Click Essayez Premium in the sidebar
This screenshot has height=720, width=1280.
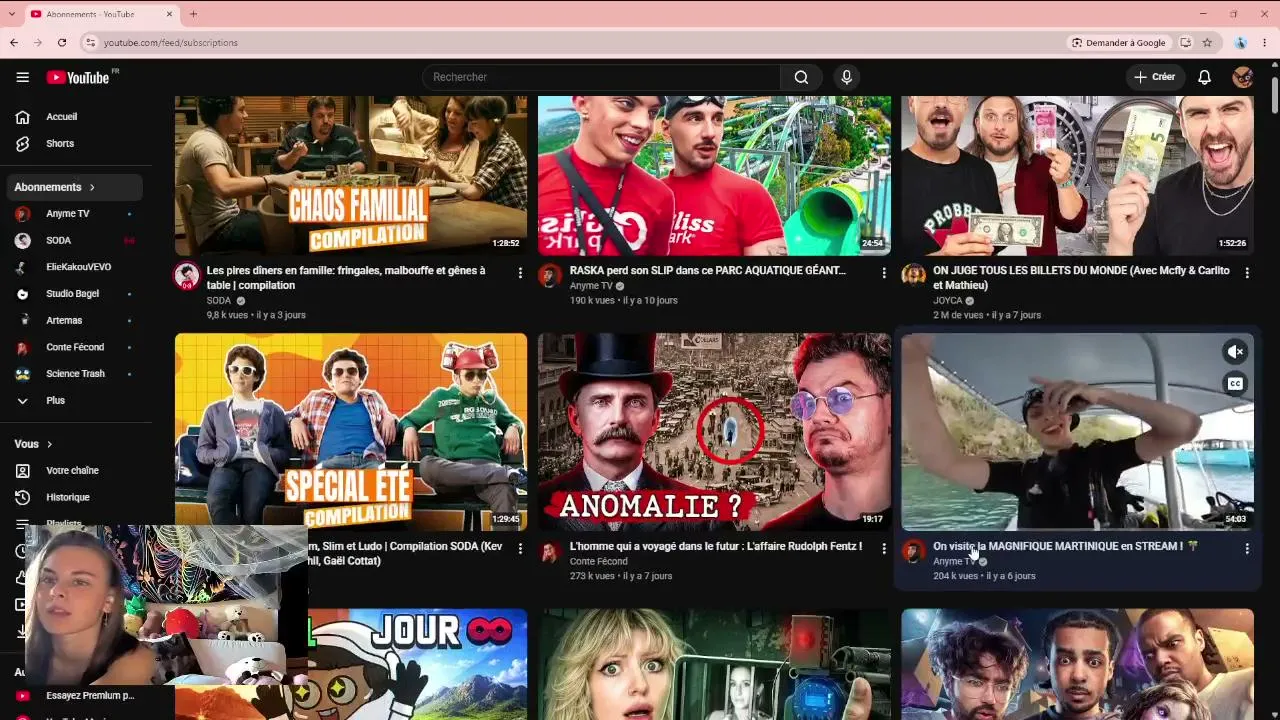tap(75, 696)
